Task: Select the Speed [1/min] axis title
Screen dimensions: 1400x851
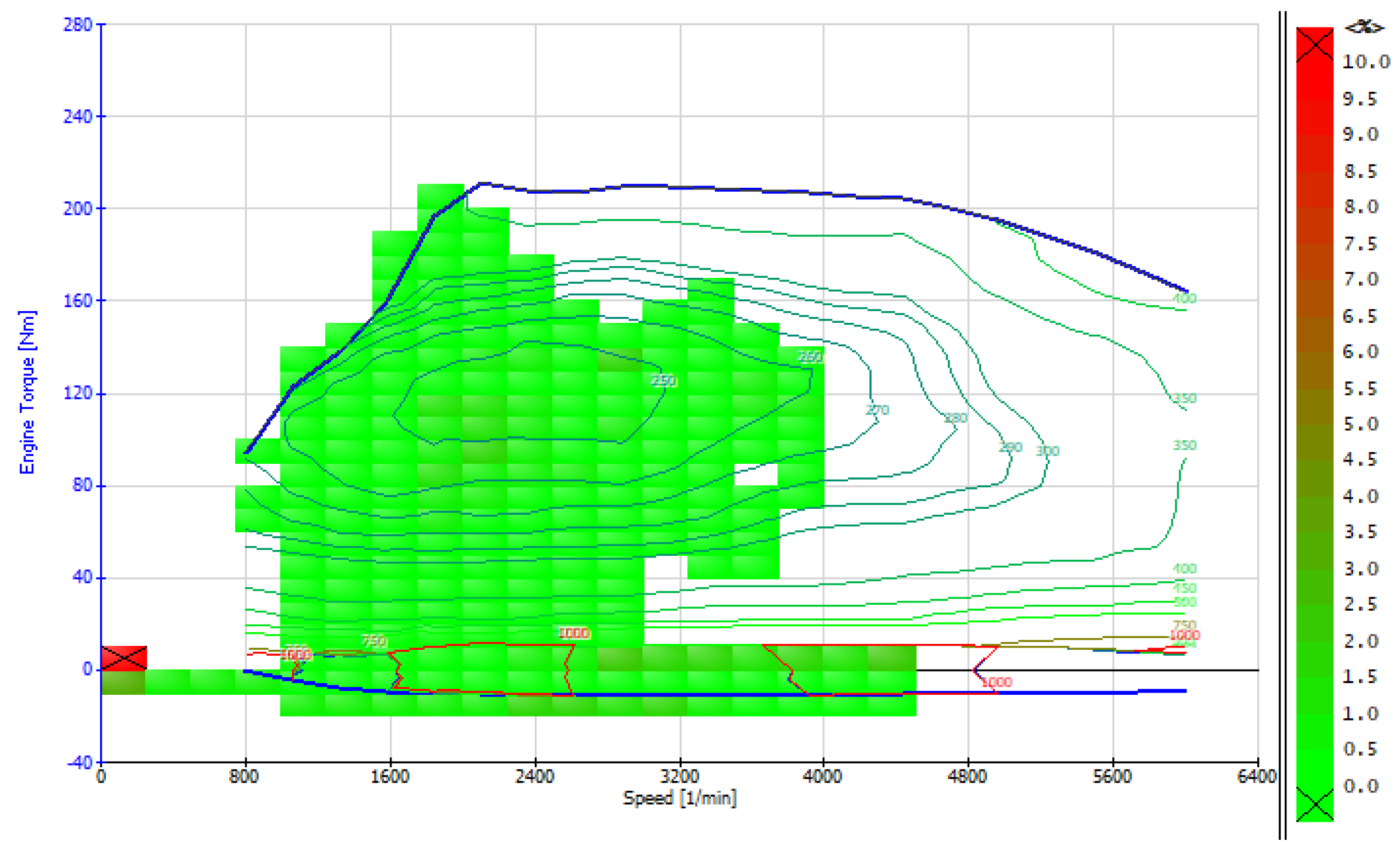Action: [x=679, y=798]
